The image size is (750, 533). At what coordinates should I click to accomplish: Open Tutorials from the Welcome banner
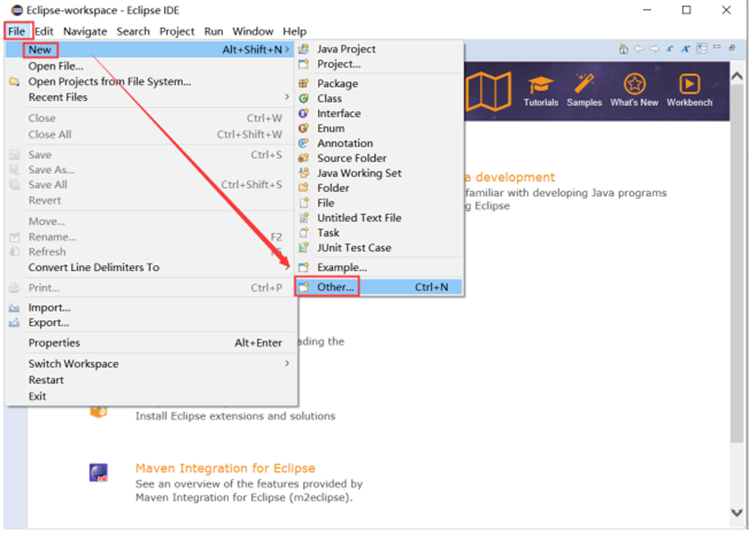540,91
